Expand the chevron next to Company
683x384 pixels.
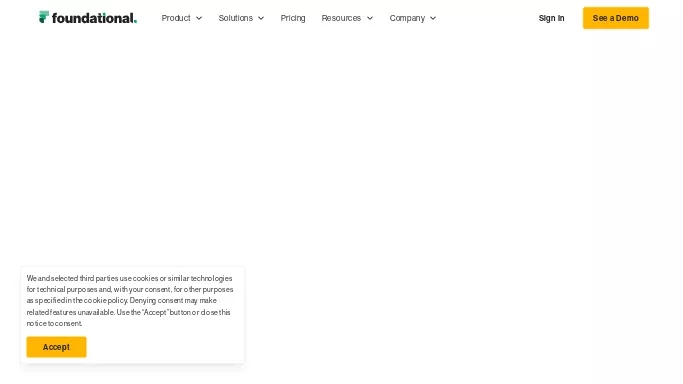(433, 18)
